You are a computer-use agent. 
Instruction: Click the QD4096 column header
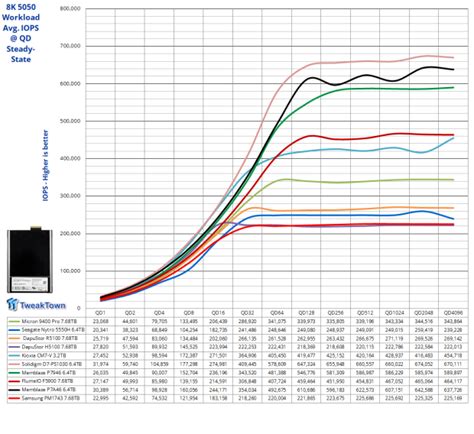[x=453, y=313]
